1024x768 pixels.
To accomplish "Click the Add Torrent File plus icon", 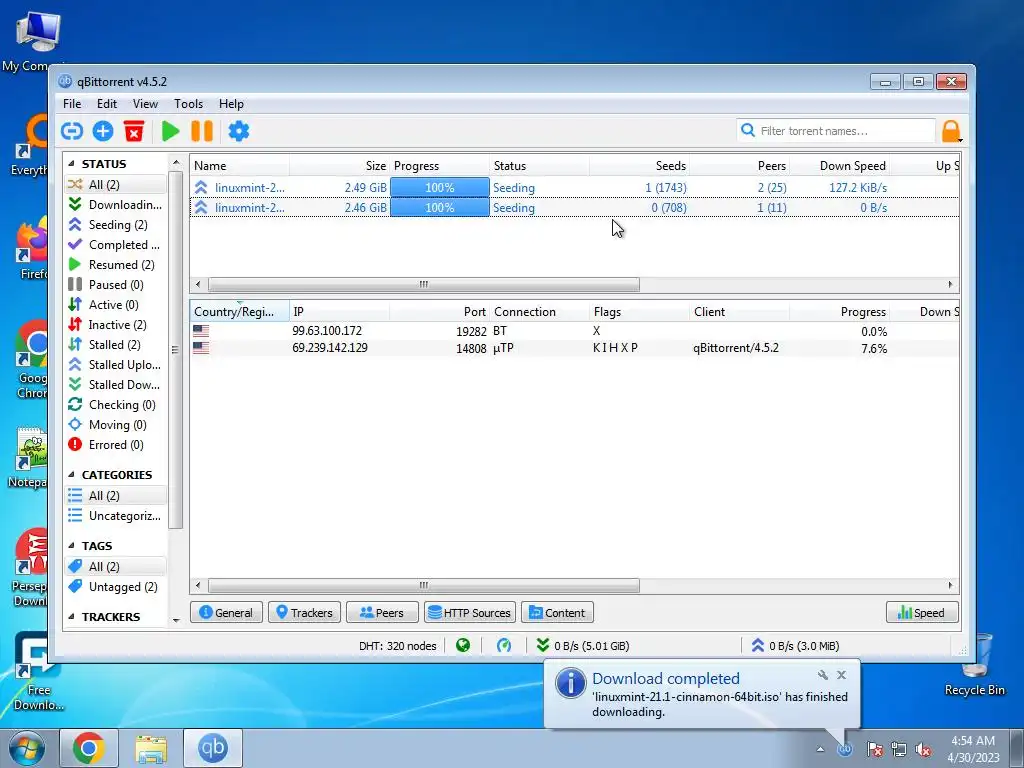I will pyautogui.click(x=103, y=131).
